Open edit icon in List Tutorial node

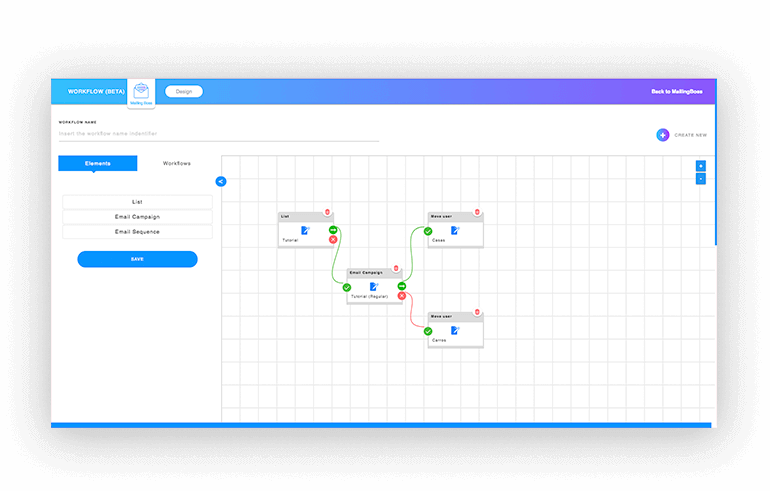point(306,230)
